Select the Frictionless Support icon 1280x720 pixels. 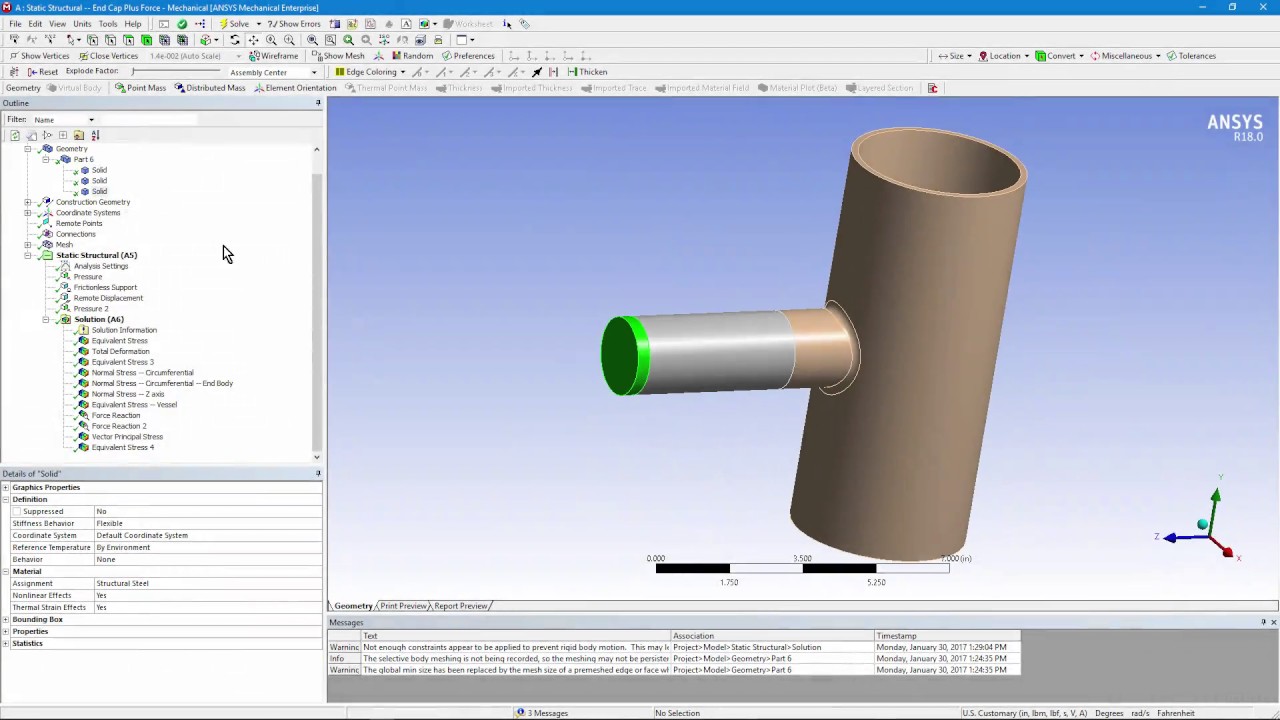point(65,288)
